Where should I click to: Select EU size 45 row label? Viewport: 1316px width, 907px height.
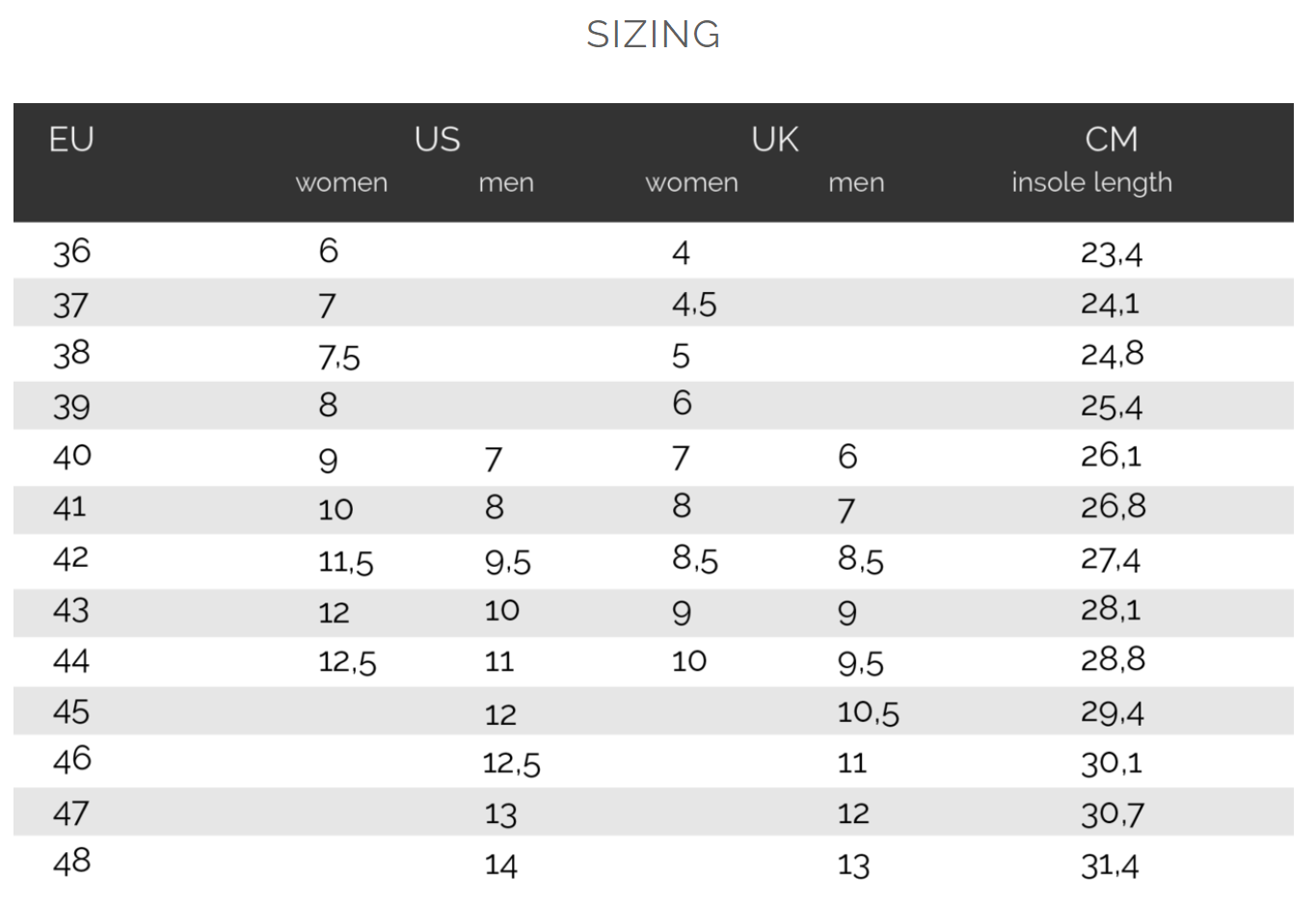pyautogui.click(x=71, y=712)
